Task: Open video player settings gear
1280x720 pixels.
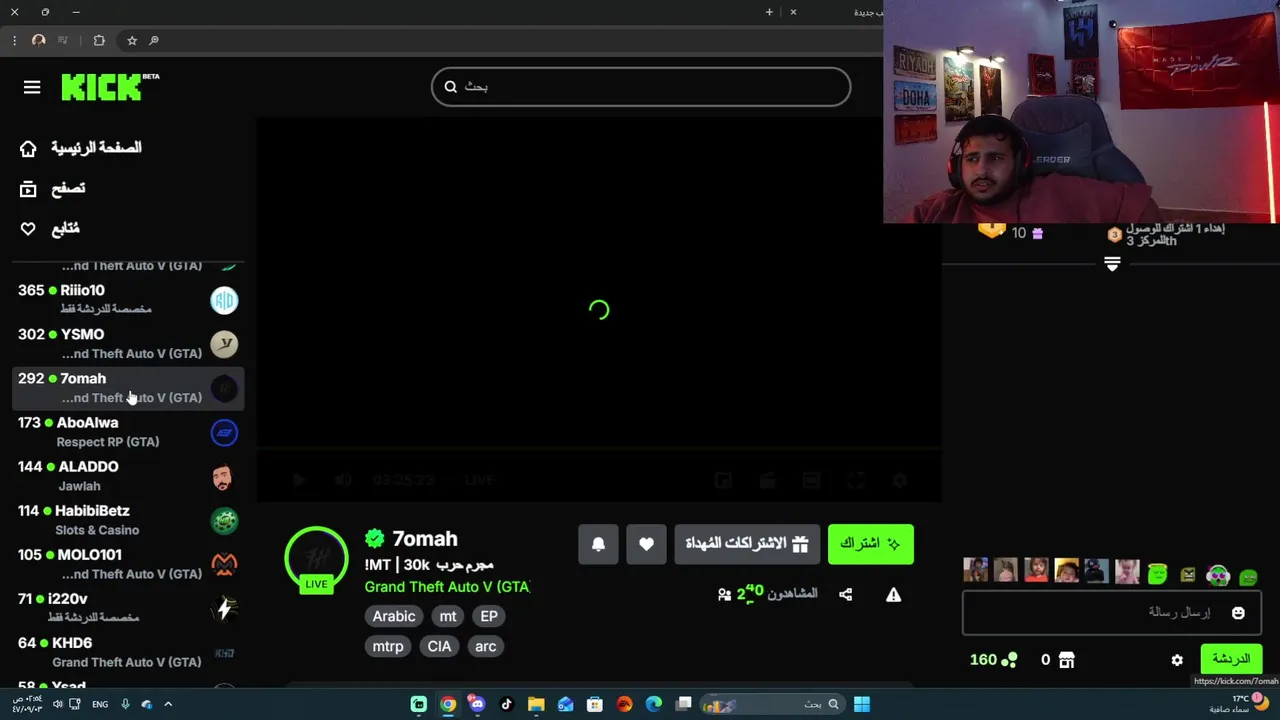Action: [899, 480]
